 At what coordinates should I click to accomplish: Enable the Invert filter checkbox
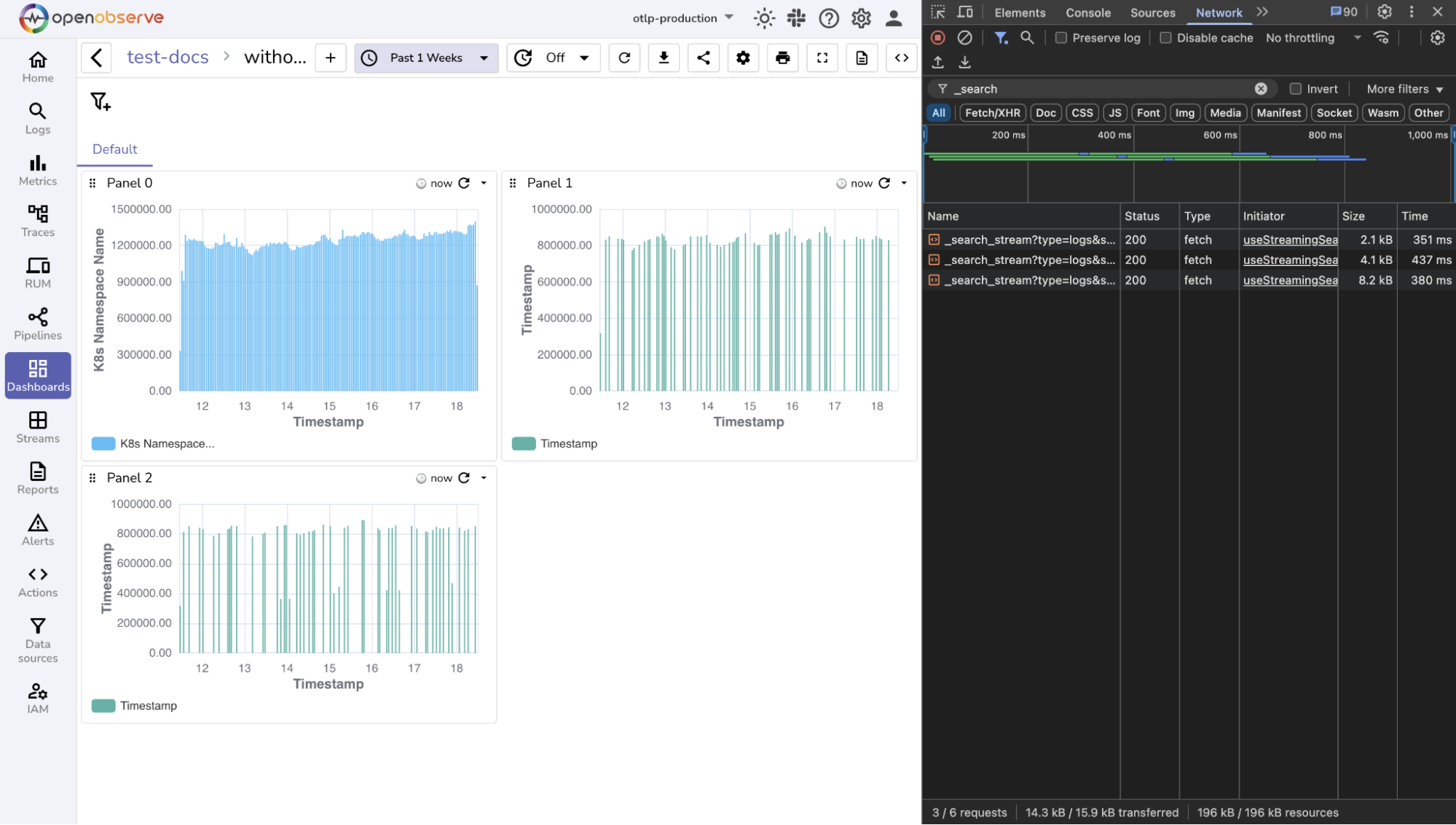tap(1296, 88)
